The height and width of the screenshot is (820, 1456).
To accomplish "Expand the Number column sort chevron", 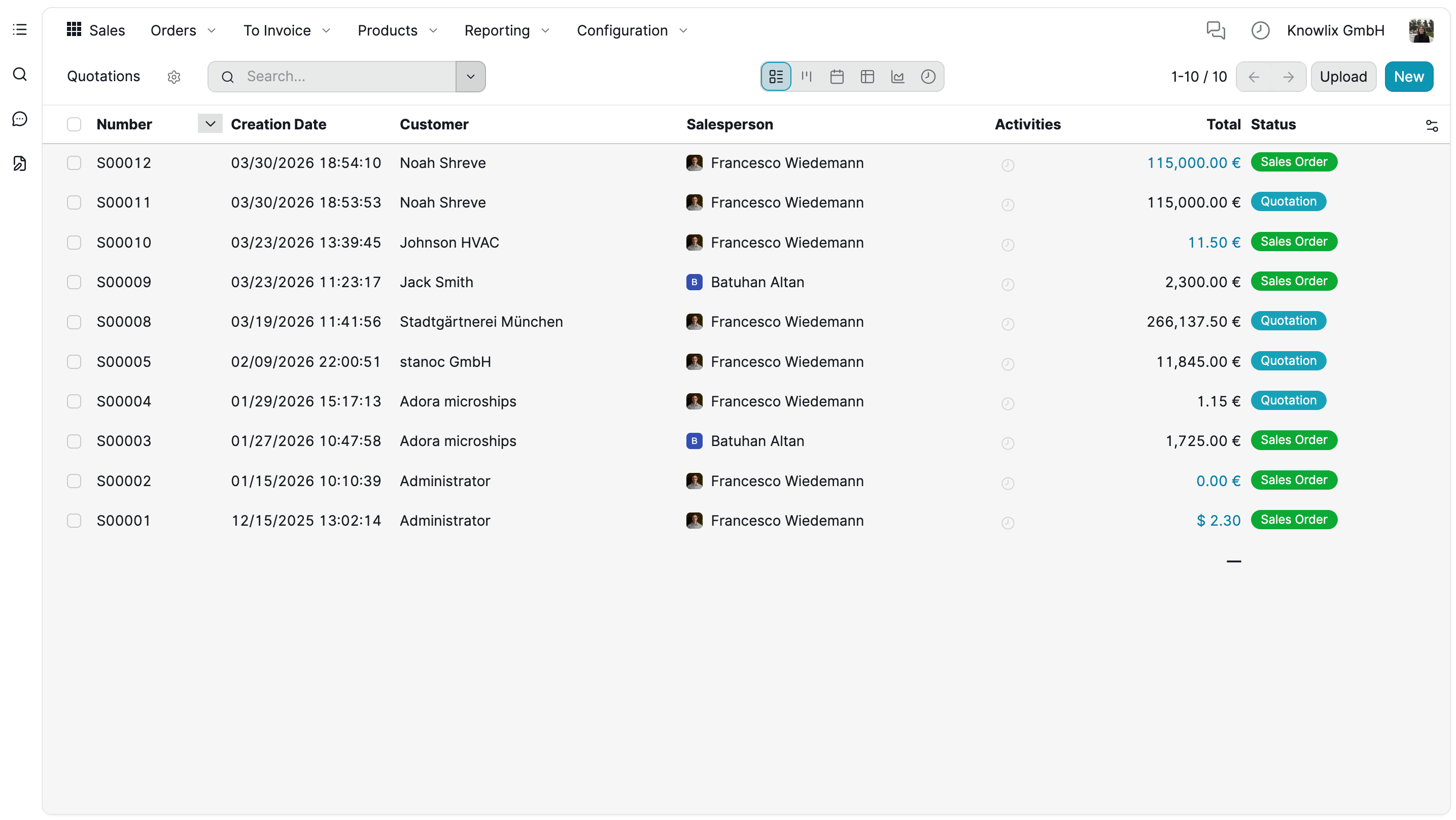I will [x=210, y=124].
